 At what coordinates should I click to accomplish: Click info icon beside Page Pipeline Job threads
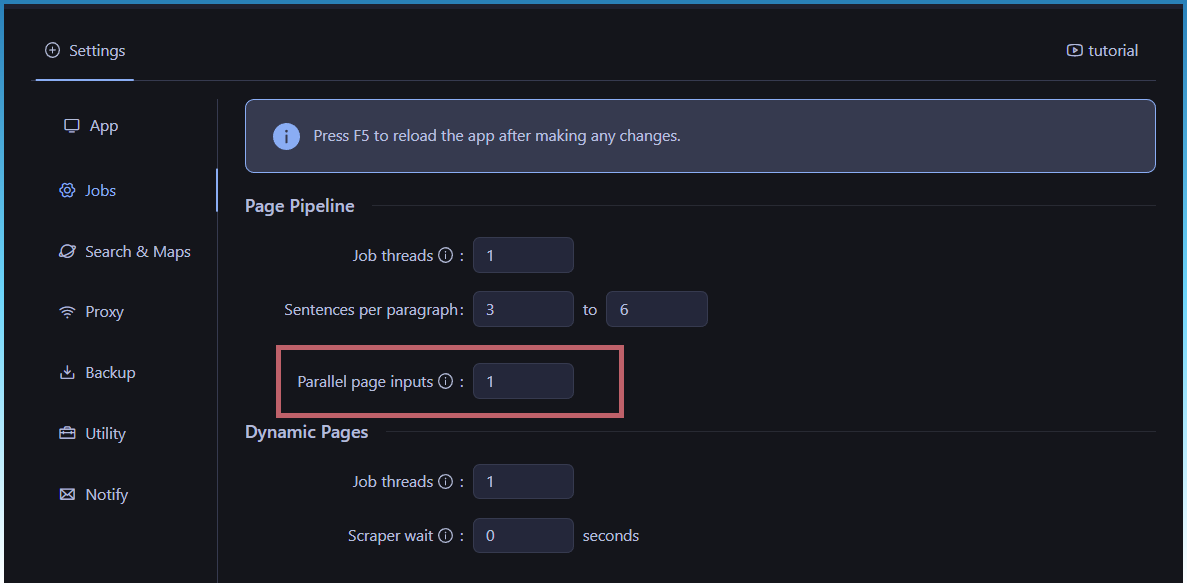tap(446, 256)
